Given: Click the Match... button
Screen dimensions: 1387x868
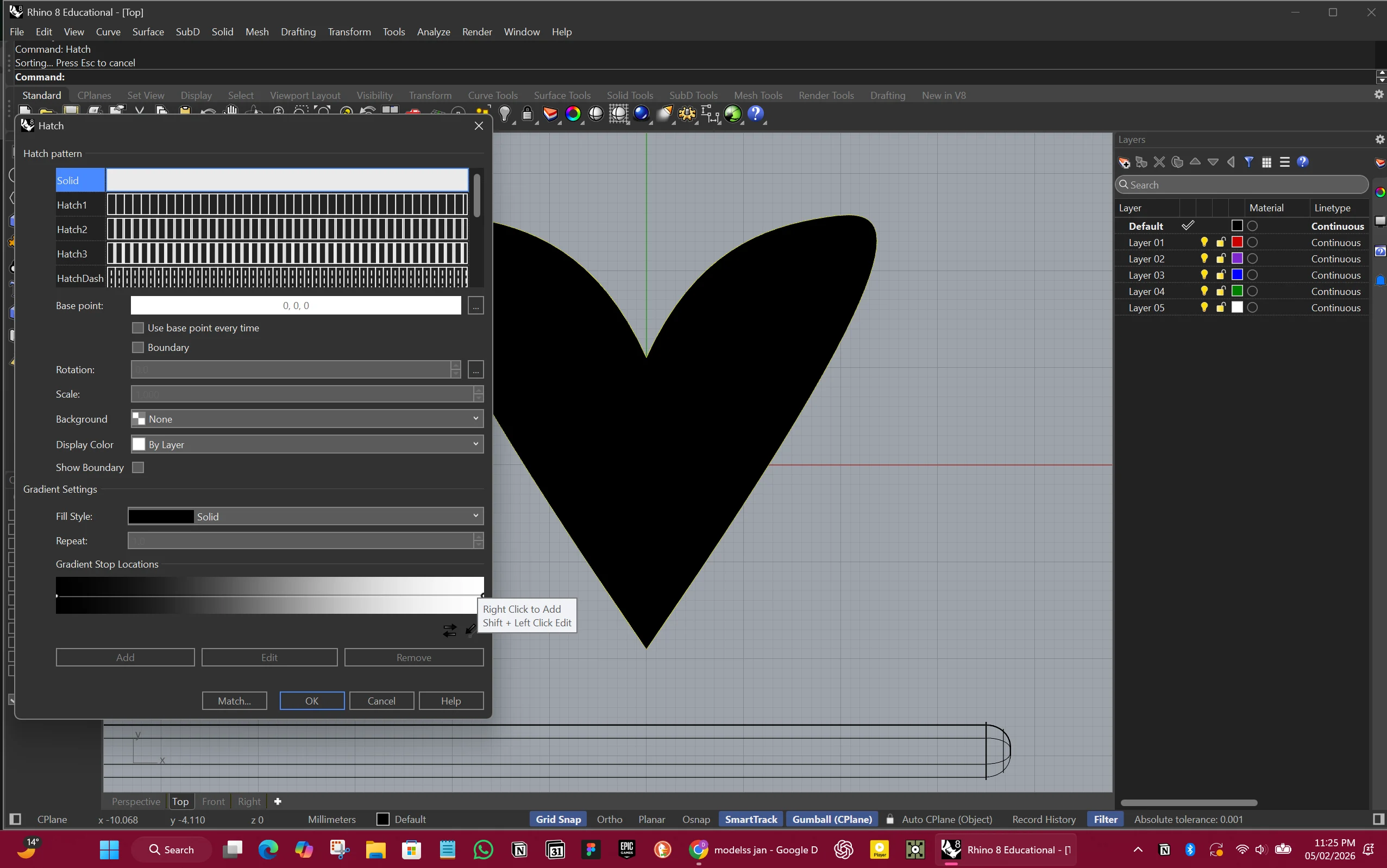Looking at the screenshot, I should 234,701.
